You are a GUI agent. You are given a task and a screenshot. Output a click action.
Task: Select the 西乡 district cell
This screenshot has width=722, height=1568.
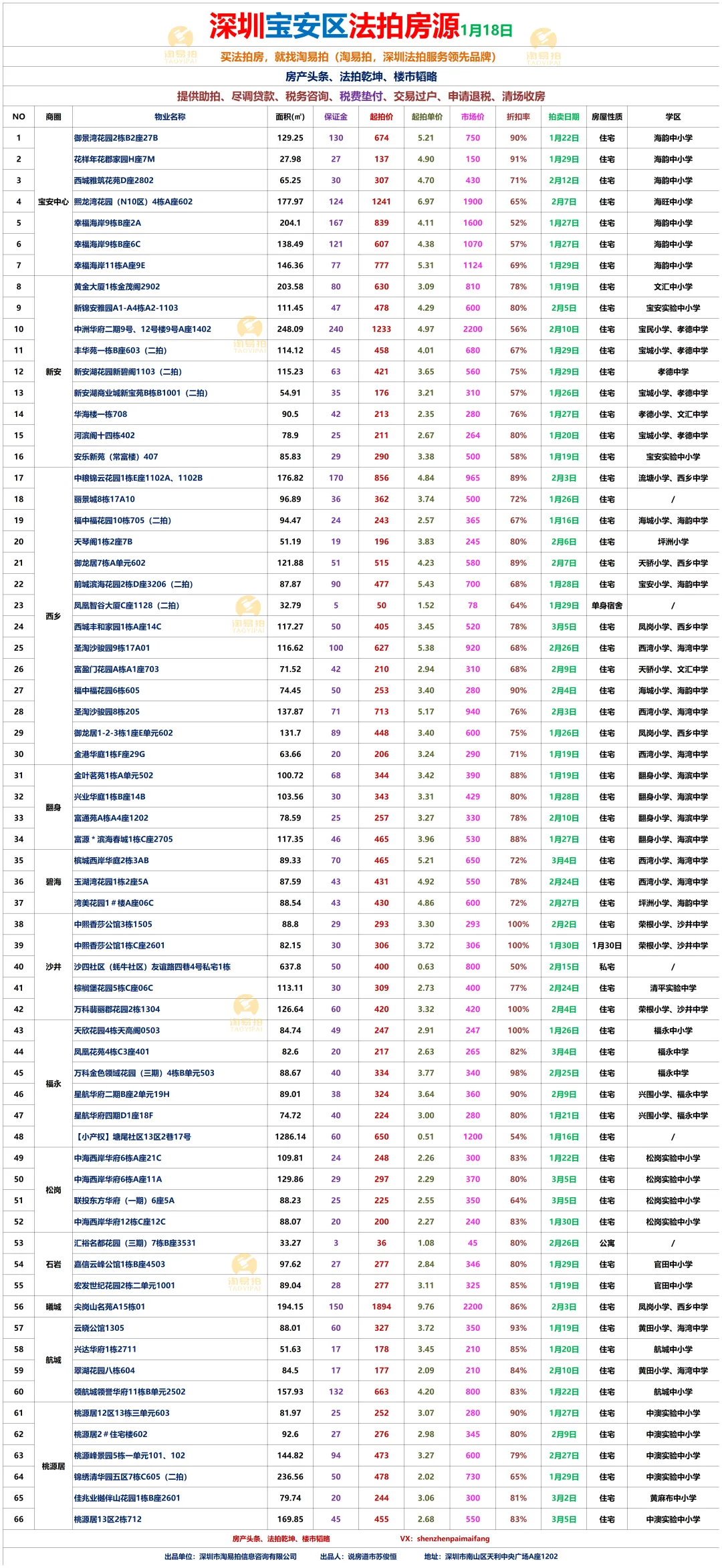(53, 617)
